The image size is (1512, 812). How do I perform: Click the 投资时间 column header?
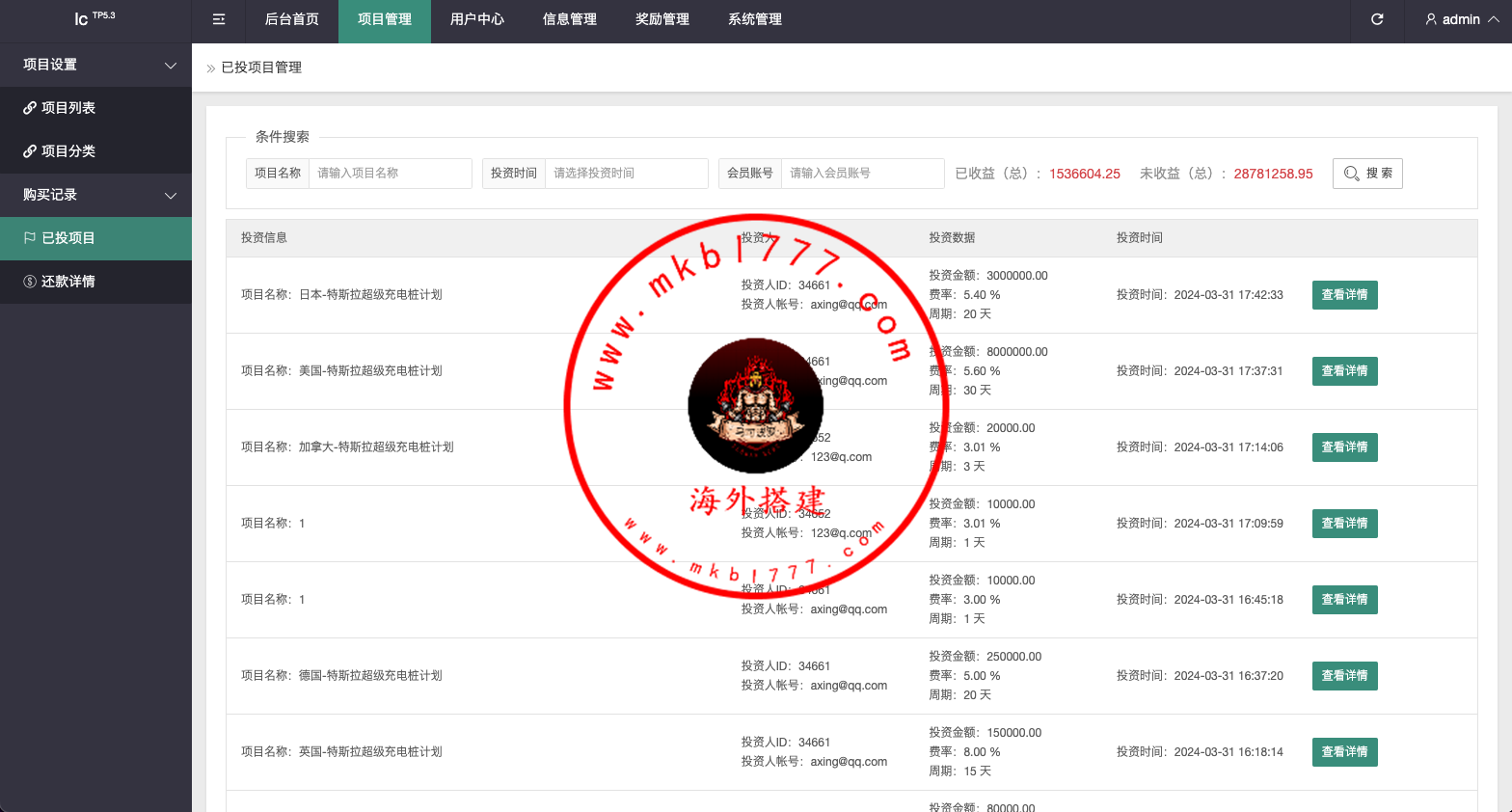point(1140,237)
